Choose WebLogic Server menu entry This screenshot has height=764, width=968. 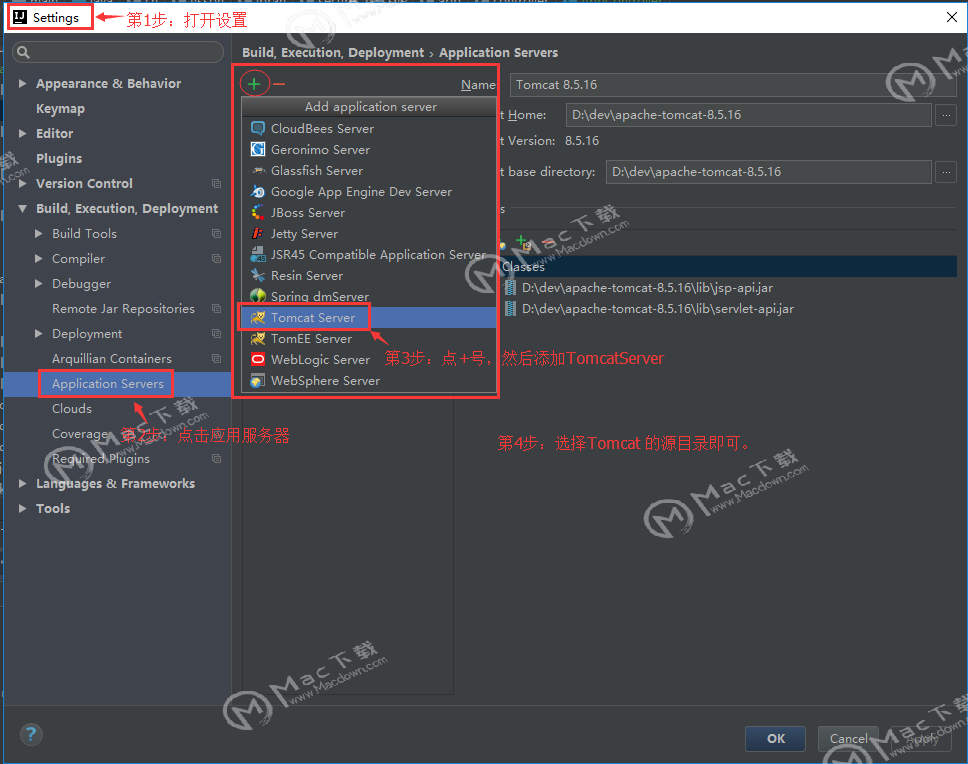coord(369,360)
